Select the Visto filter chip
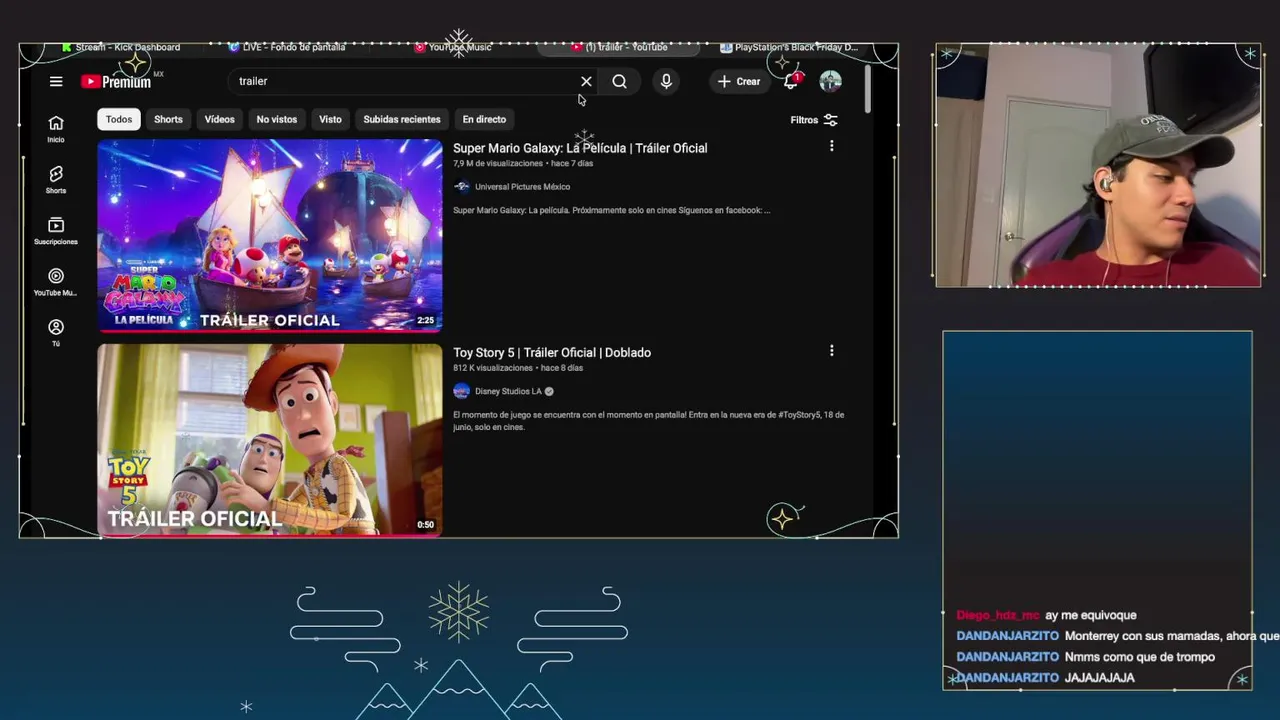Image resolution: width=1280 pixels, height=720 pixels. (x=330, y=119)
